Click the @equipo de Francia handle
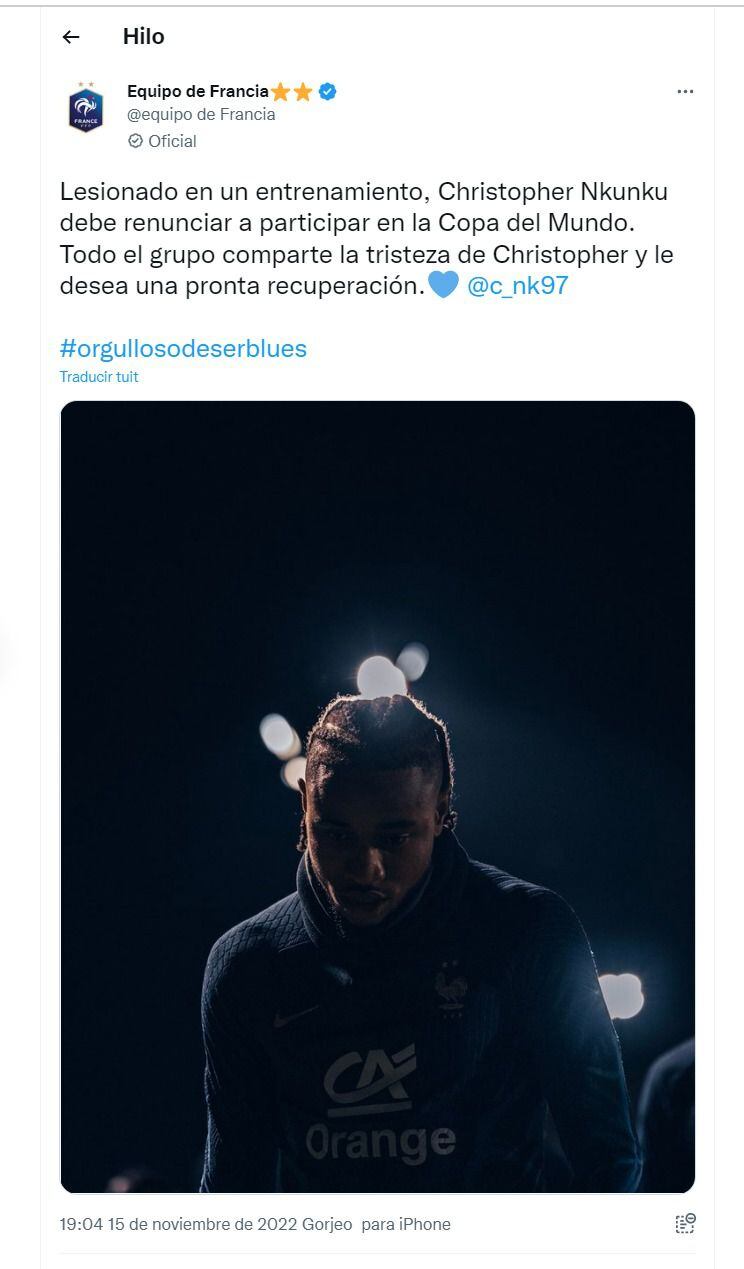The height and width of the screenshot is (1269, 744). 201,115
